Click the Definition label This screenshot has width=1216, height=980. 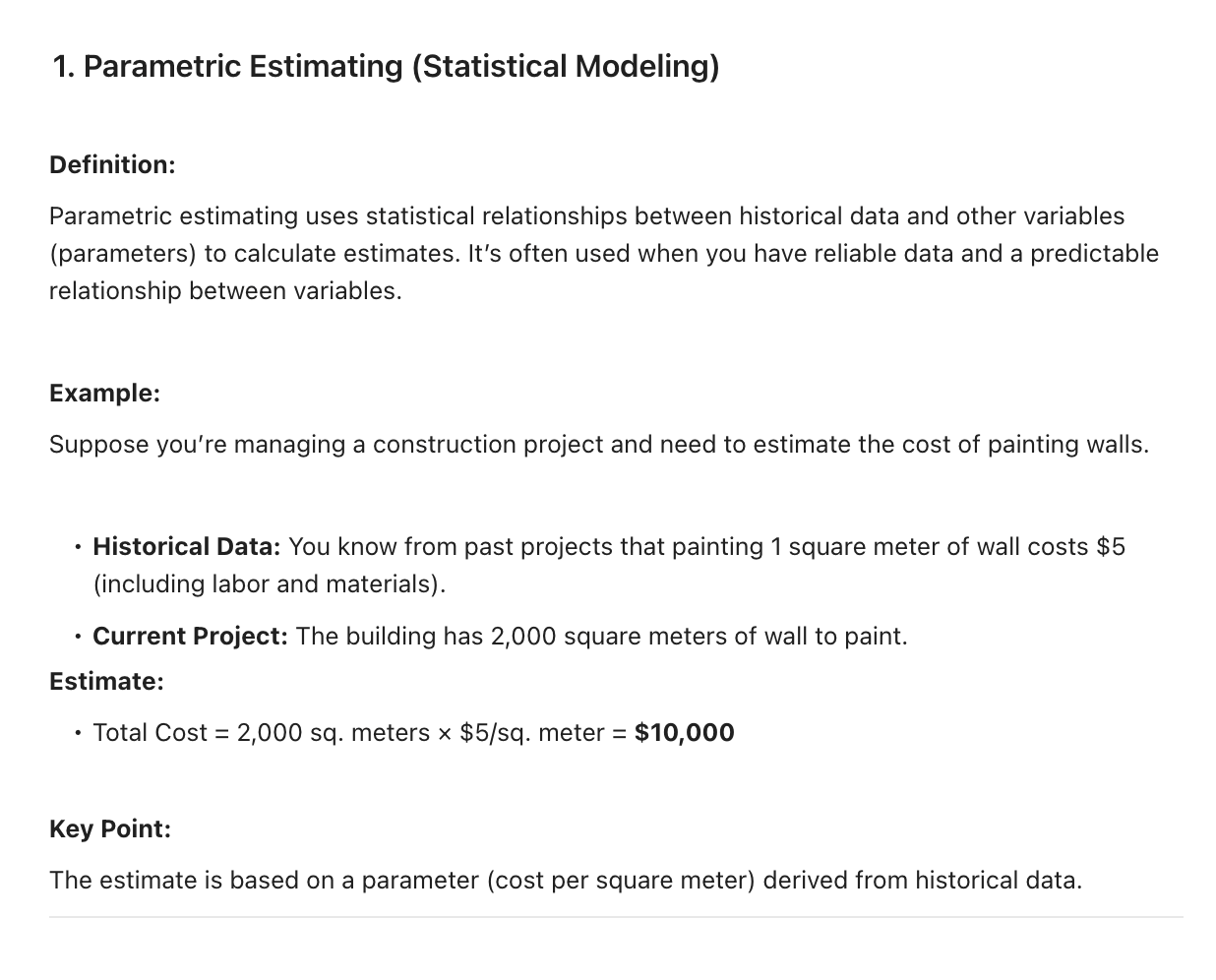112,164
